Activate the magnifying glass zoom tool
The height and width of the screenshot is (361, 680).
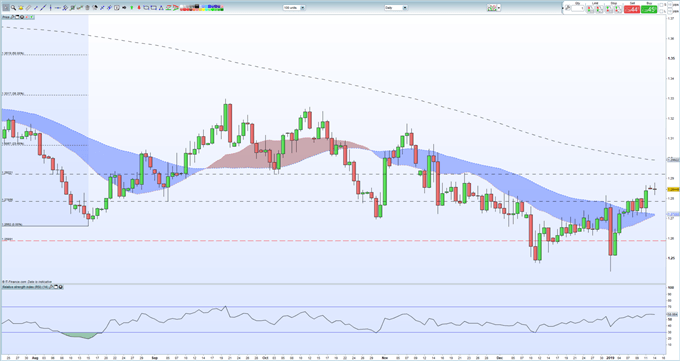[13, 7]
